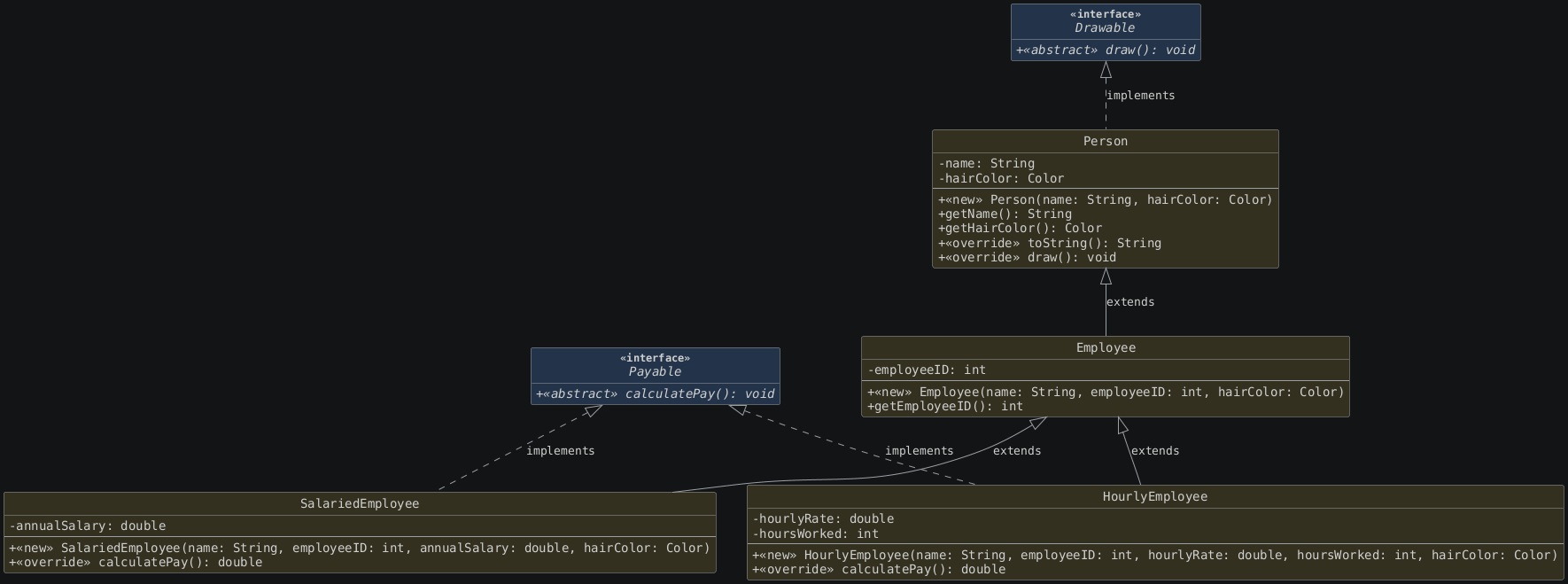Select the -employeeID: int field
The image size is (1568, 584).
927,370
